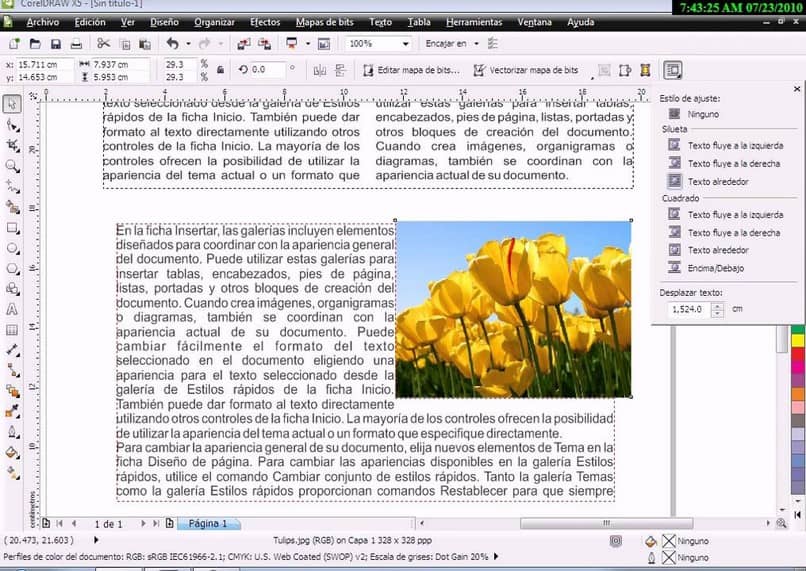Select the Text tool
This screenshot has width=806, height=571.
click(x=12, y=309)
